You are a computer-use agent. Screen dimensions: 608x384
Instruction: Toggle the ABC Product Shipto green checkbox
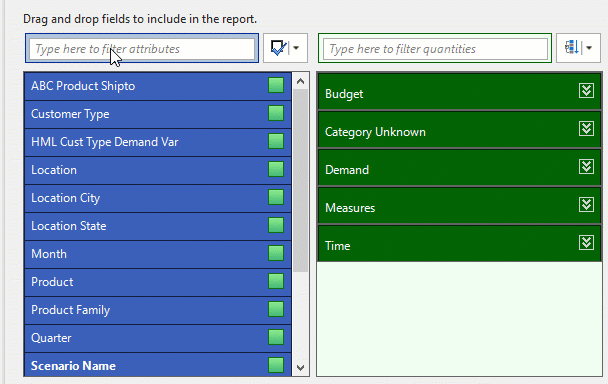(x=276, y=85)
